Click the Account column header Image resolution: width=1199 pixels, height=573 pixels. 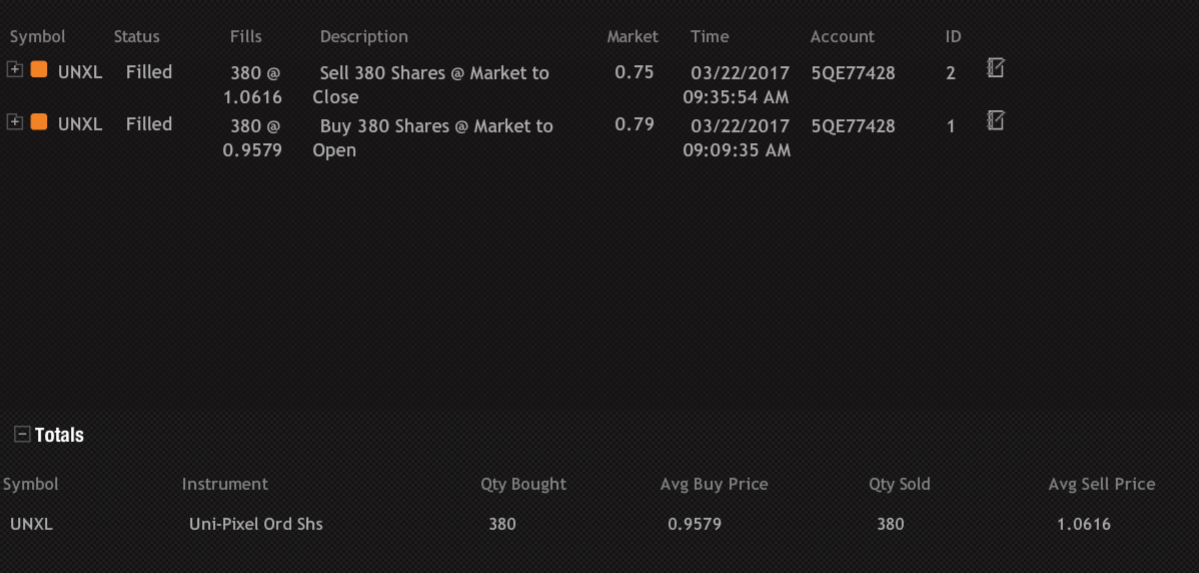click(x=842, y=36)
